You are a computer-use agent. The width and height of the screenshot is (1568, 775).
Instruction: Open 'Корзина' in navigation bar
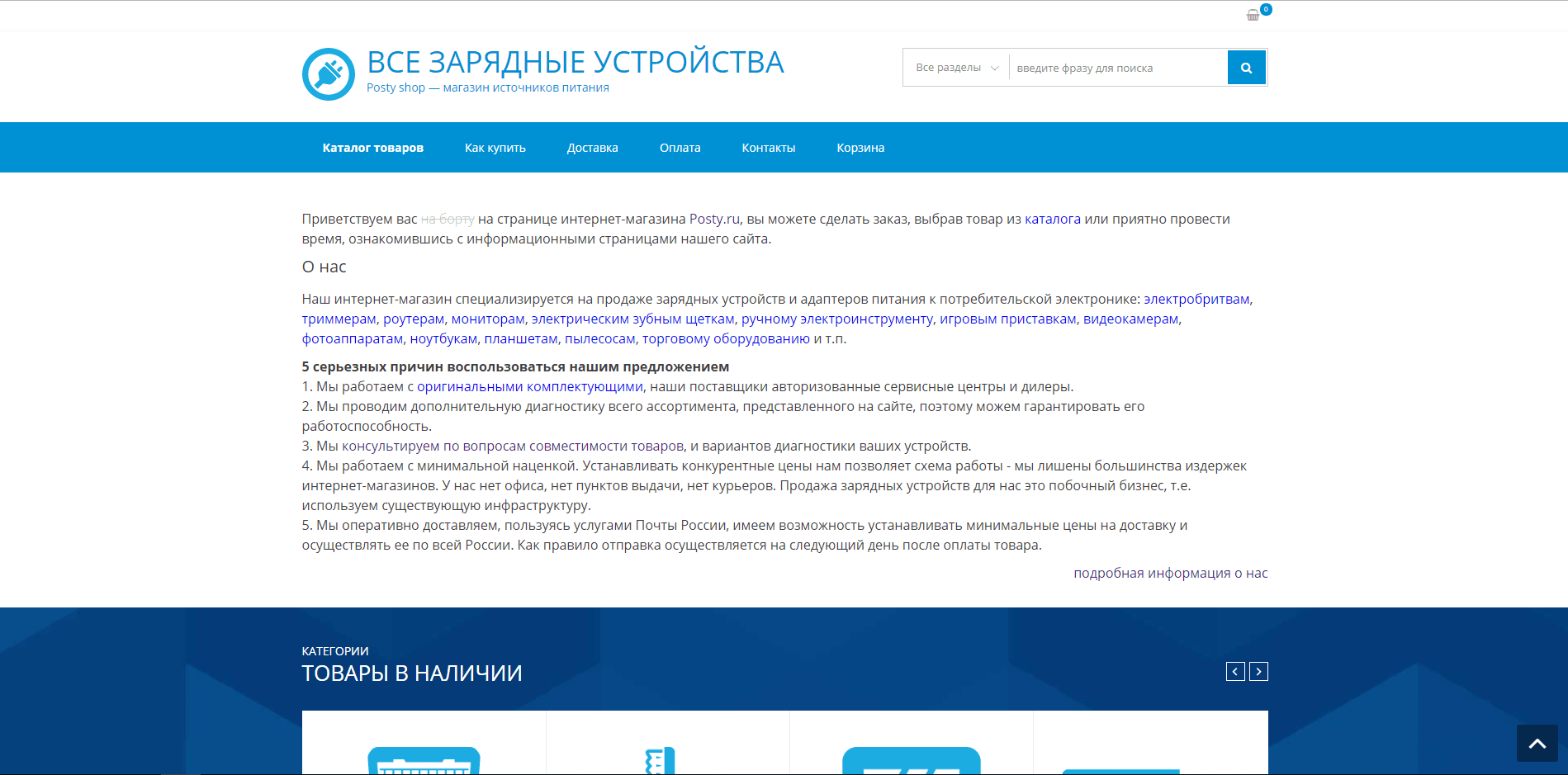coord(860,148)
